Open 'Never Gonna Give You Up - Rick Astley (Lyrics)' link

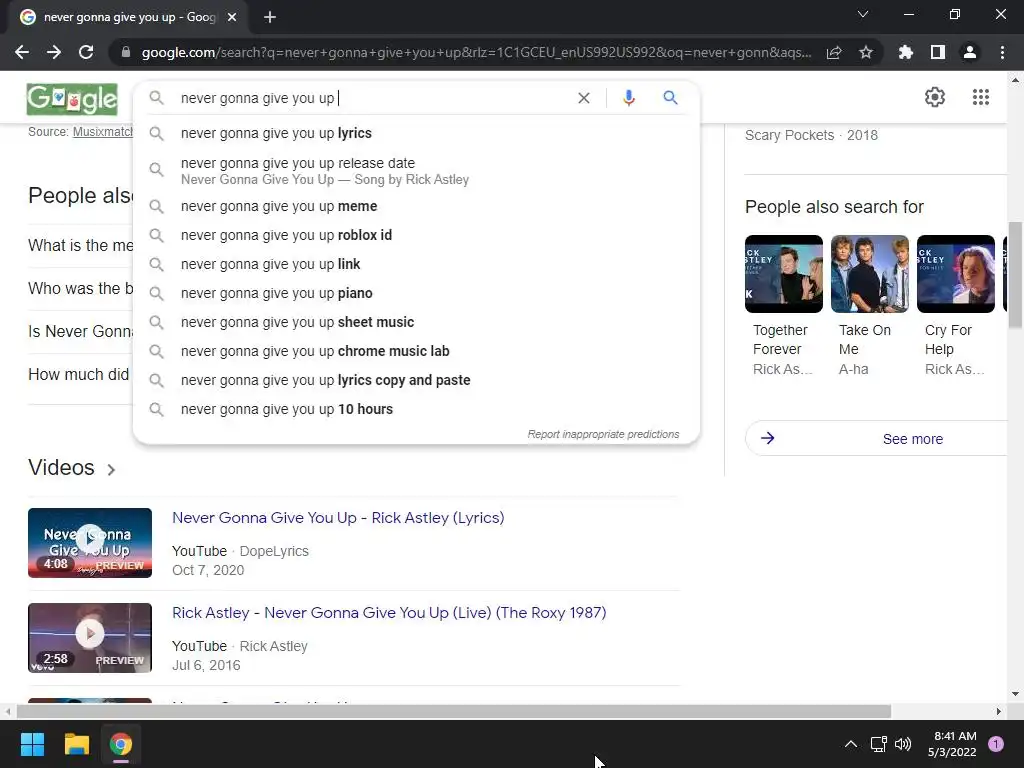tap(338, 518)
